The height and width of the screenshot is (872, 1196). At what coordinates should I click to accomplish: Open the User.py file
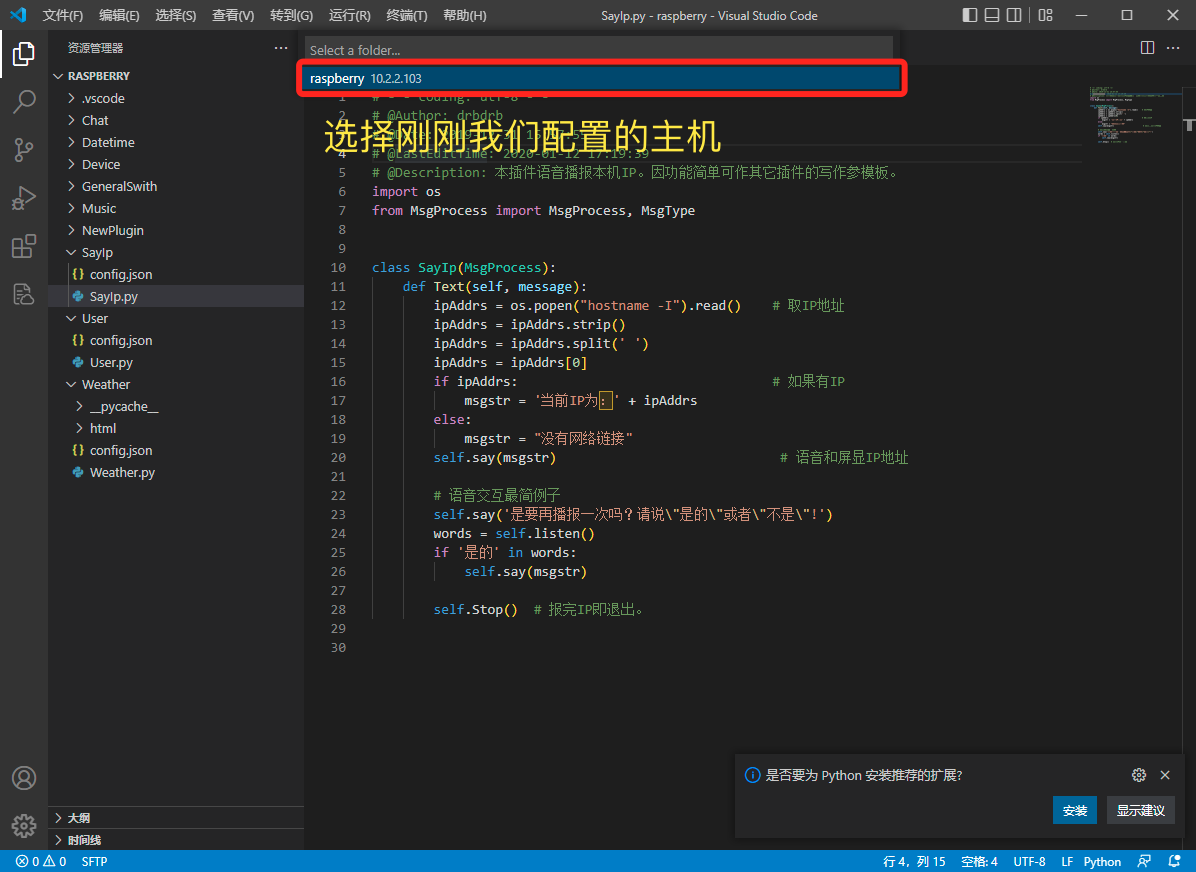[x=175, y=362]
